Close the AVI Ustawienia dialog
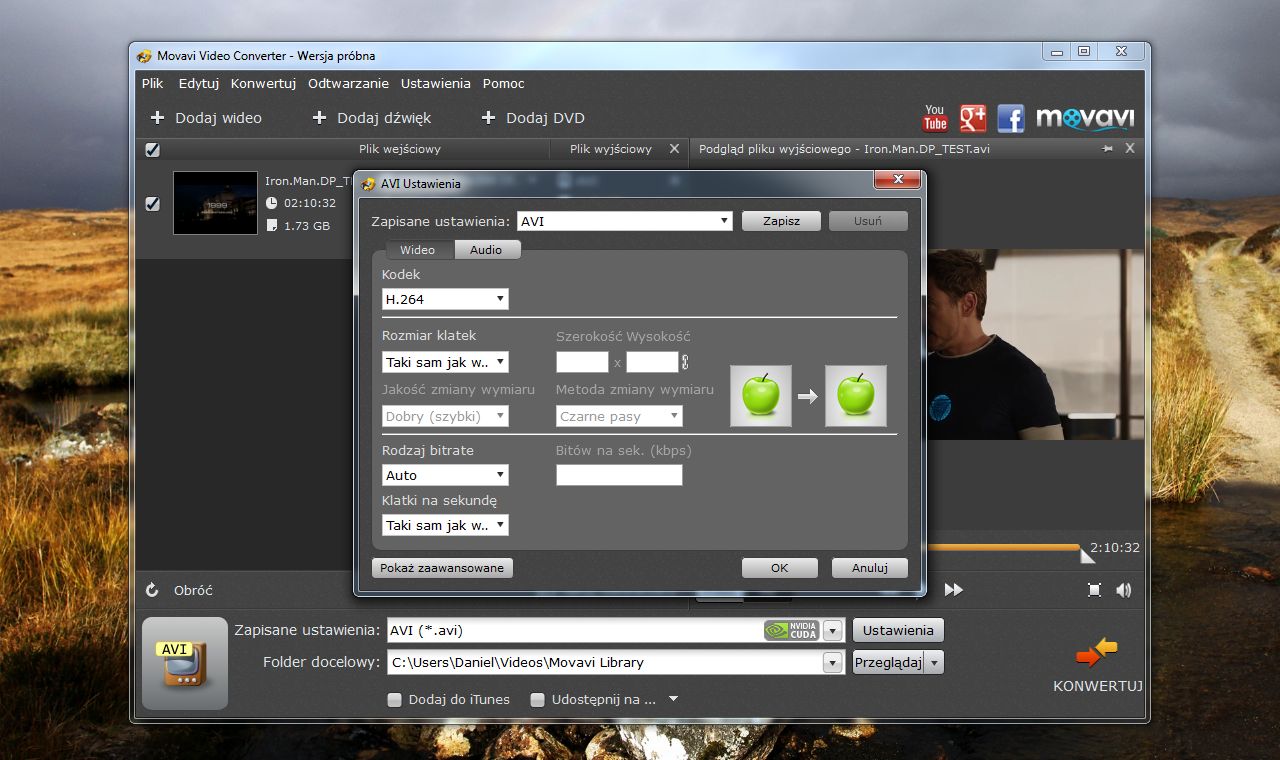This screenshot has width=1280, height=760. pos(897,180)
